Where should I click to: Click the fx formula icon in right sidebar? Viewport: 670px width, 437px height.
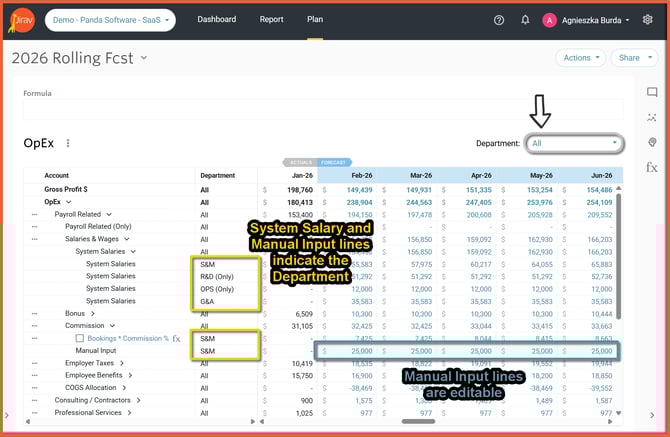(x=652, y=166)
